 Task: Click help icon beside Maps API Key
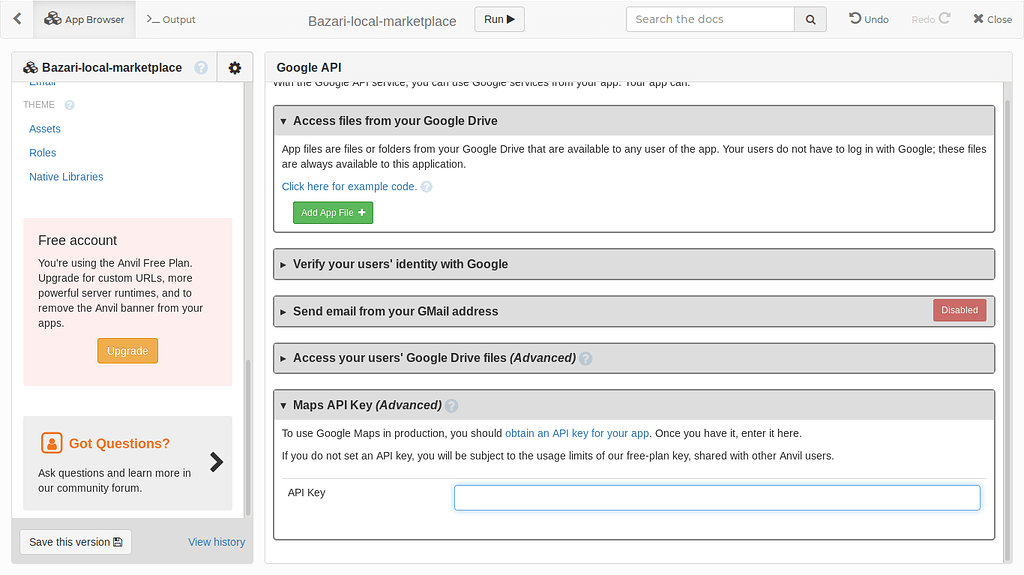(x=452, y=406)
